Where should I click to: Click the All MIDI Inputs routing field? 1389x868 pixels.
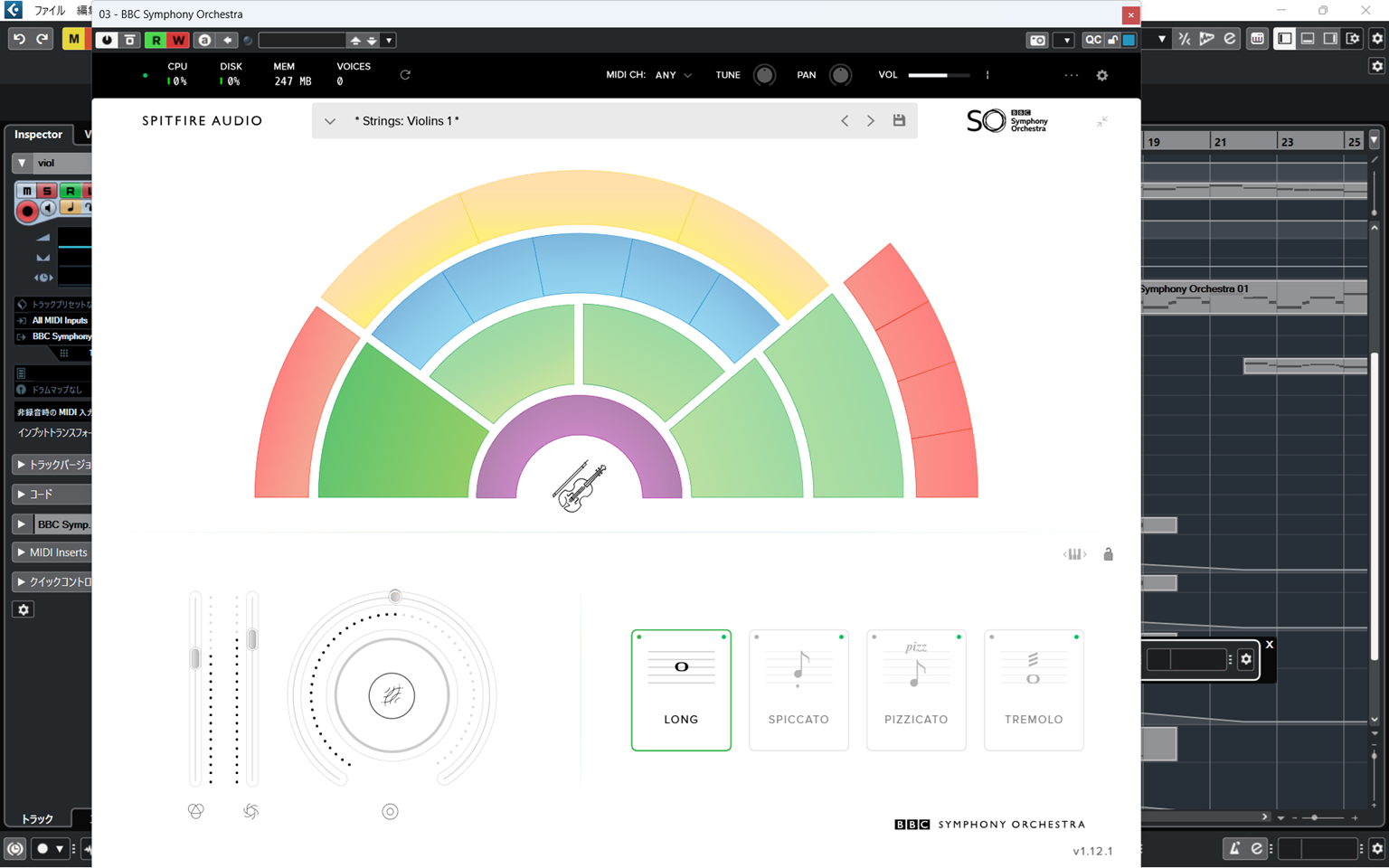click(x=52, y=320)
